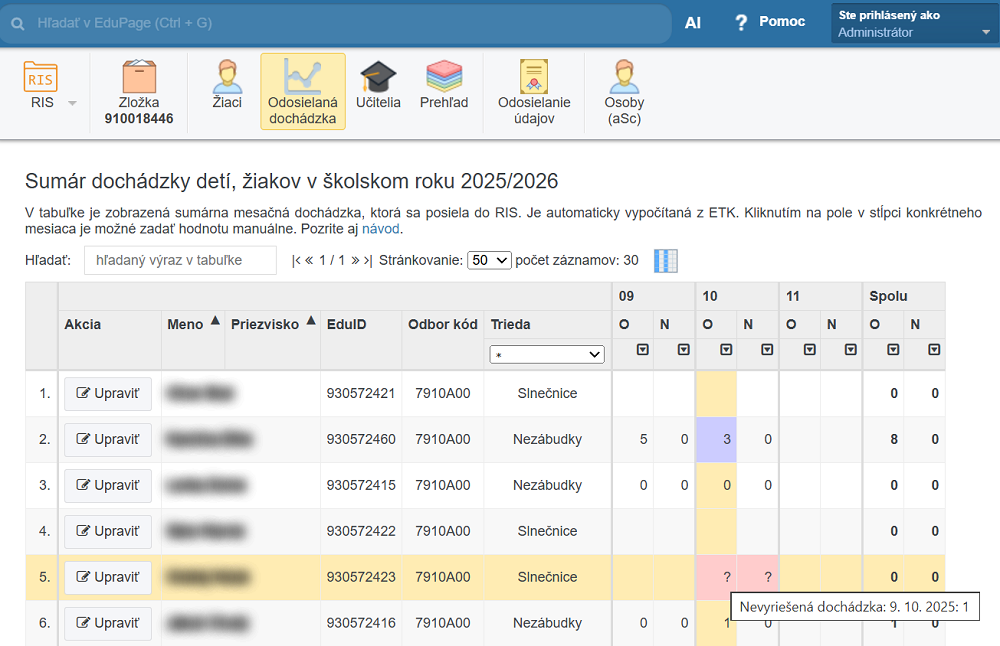This screenshot has height=646, width=1000.
Task: Open Osoby (aSc) person icon
Action: pos(624,78)
